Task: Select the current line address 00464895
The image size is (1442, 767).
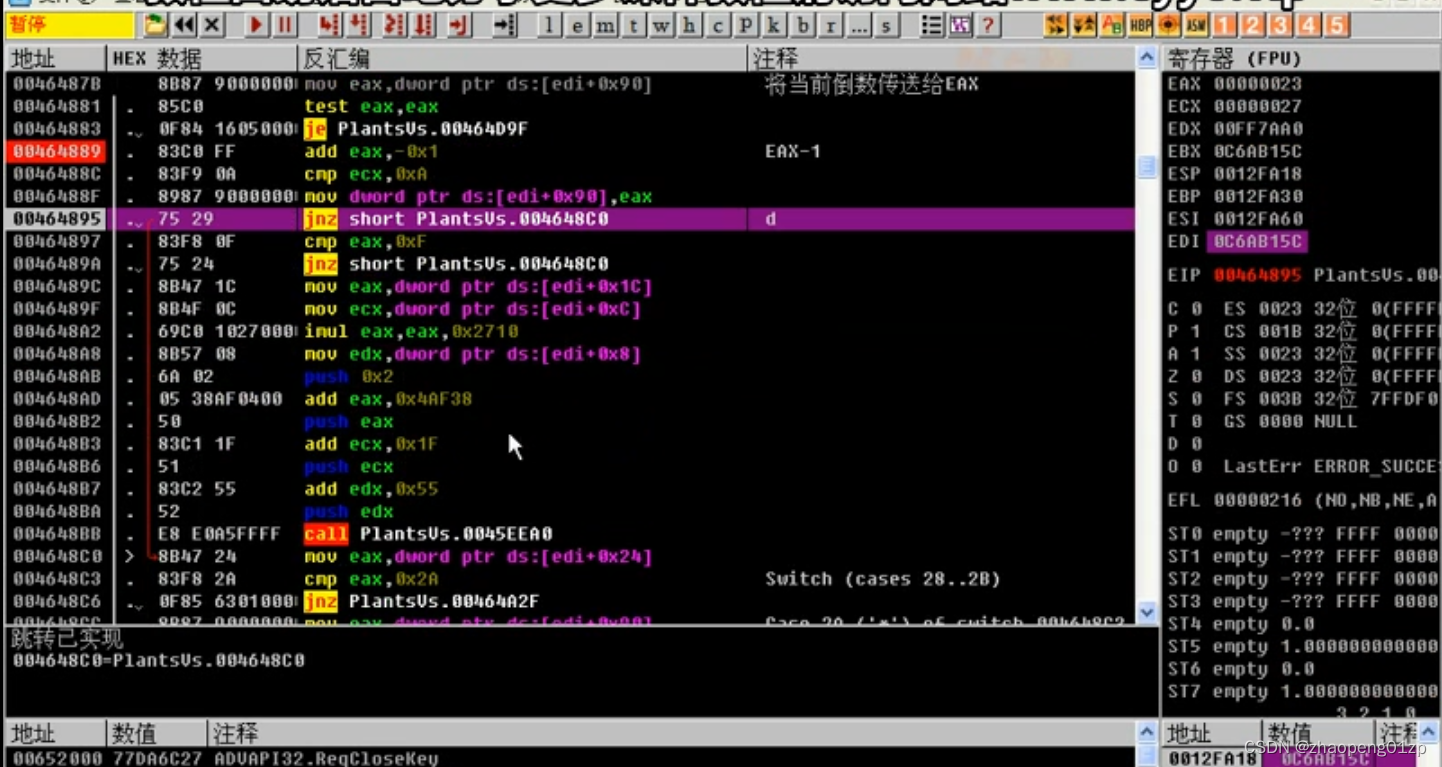Action: click(x=57, y=219)
